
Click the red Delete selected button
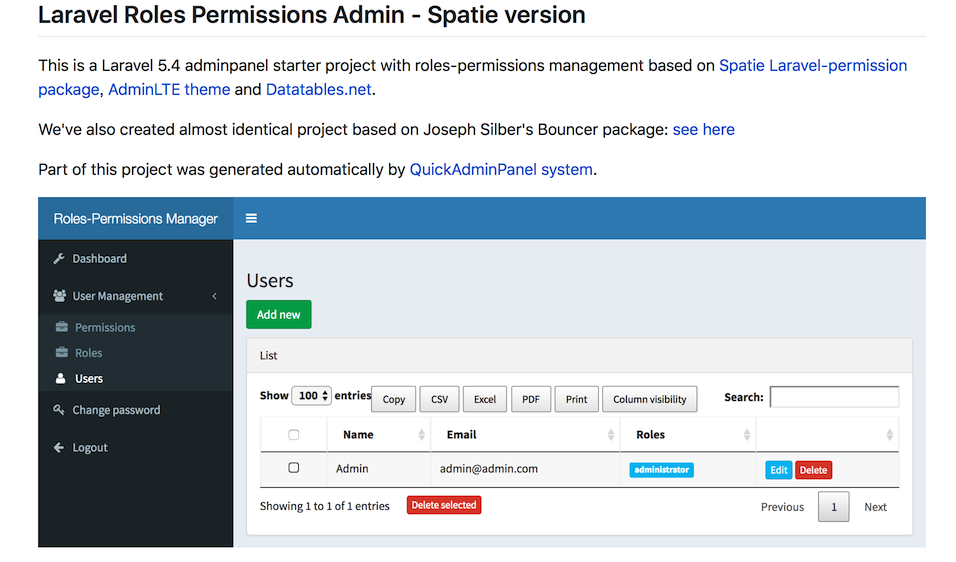[x=444, y=505]
